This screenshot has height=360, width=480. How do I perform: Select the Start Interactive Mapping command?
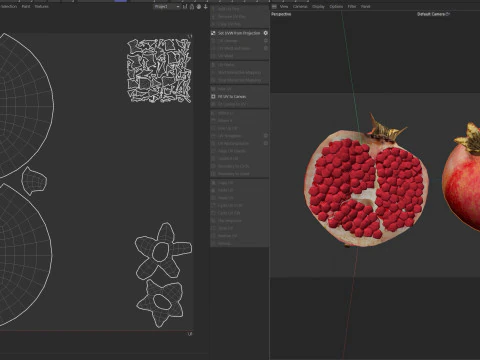pyautogui.click(x=239, y=72)
